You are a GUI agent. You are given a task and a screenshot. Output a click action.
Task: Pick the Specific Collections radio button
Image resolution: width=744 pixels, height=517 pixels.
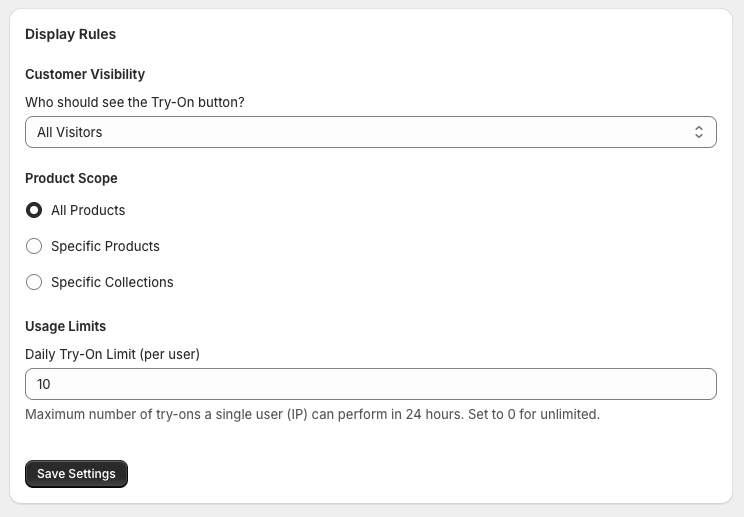pyautogui.click(x=34, y=282)
